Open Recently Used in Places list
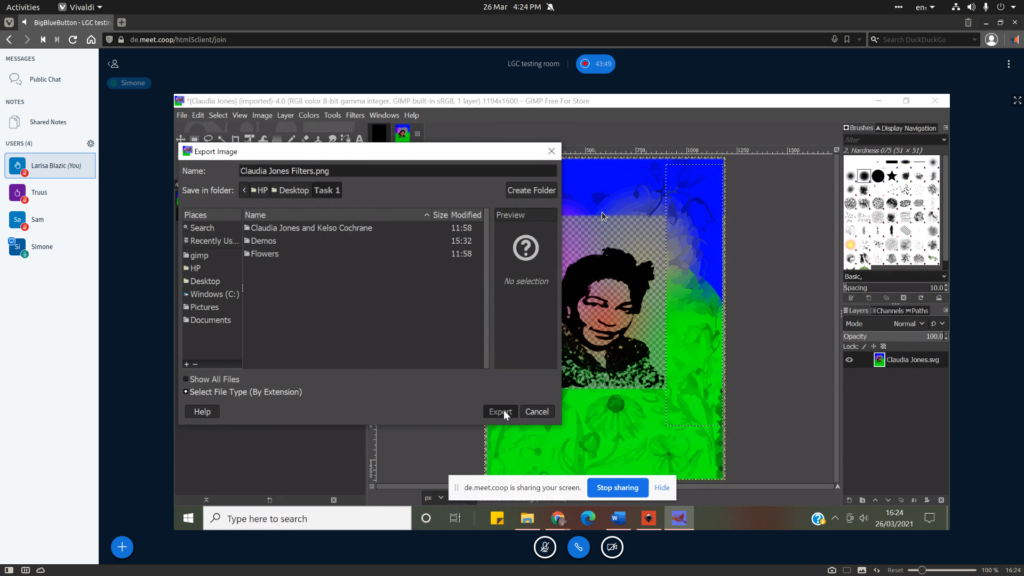This screenshot has height=576, width=1024. tap(210, 241)
